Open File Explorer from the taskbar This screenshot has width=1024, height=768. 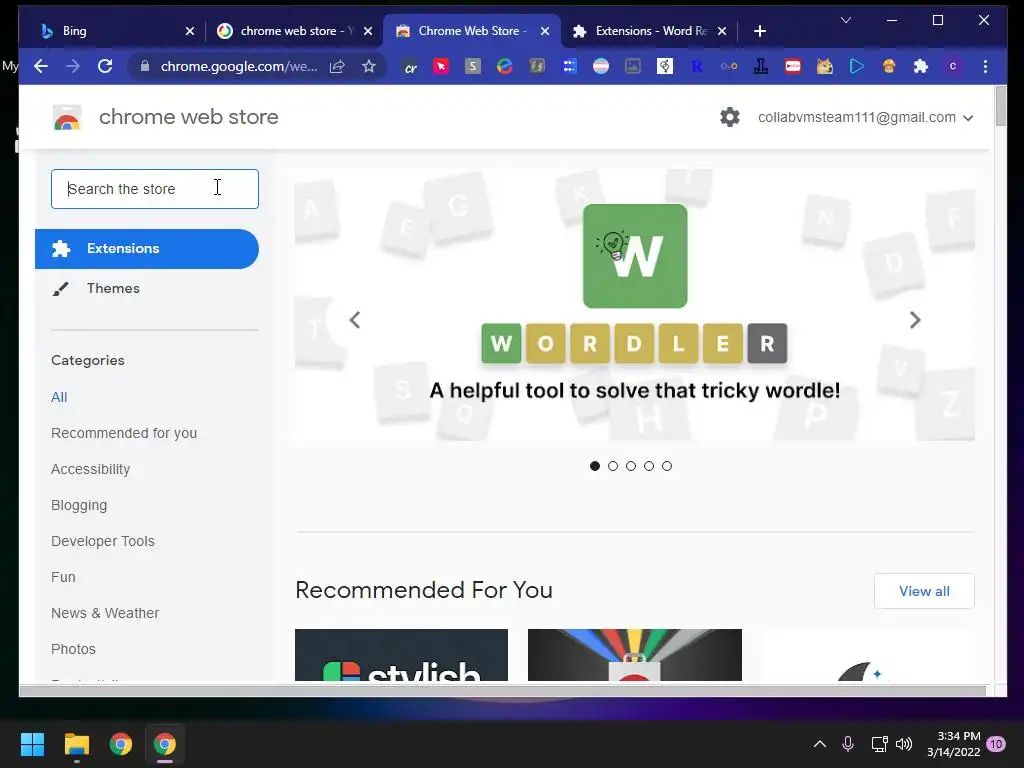(x=76, y=744)
